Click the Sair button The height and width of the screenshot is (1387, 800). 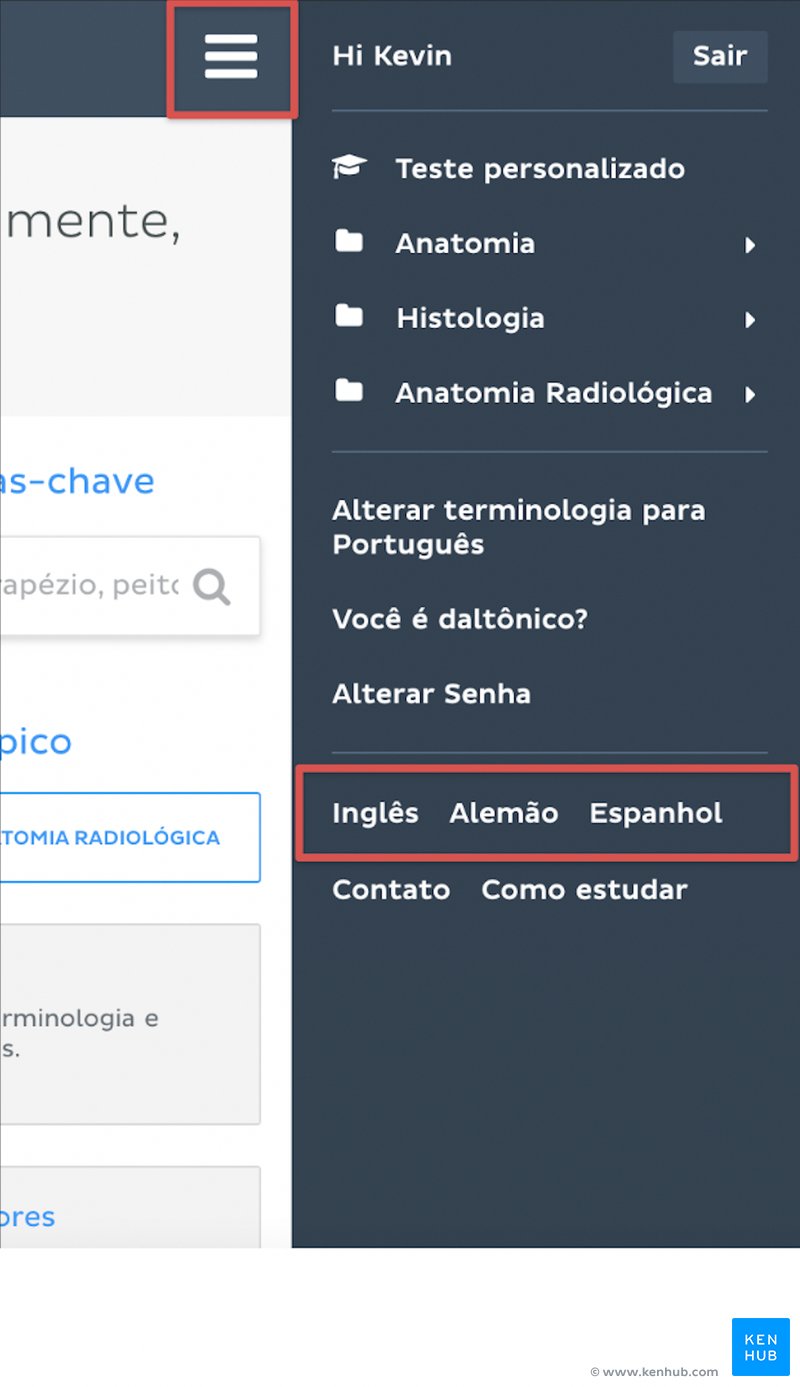coord(720,56)
